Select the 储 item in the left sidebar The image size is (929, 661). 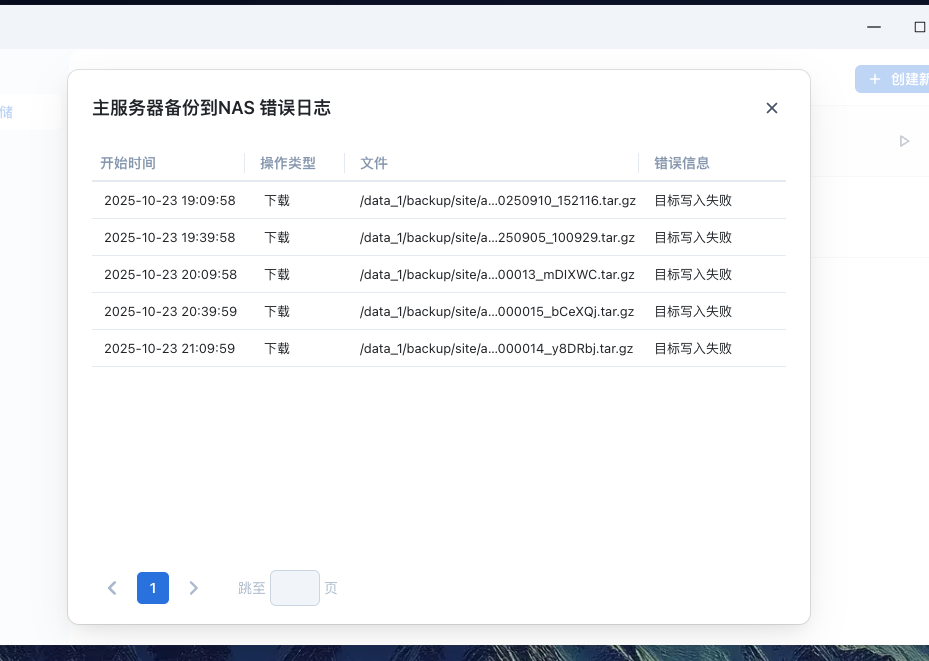coord(7,112)
